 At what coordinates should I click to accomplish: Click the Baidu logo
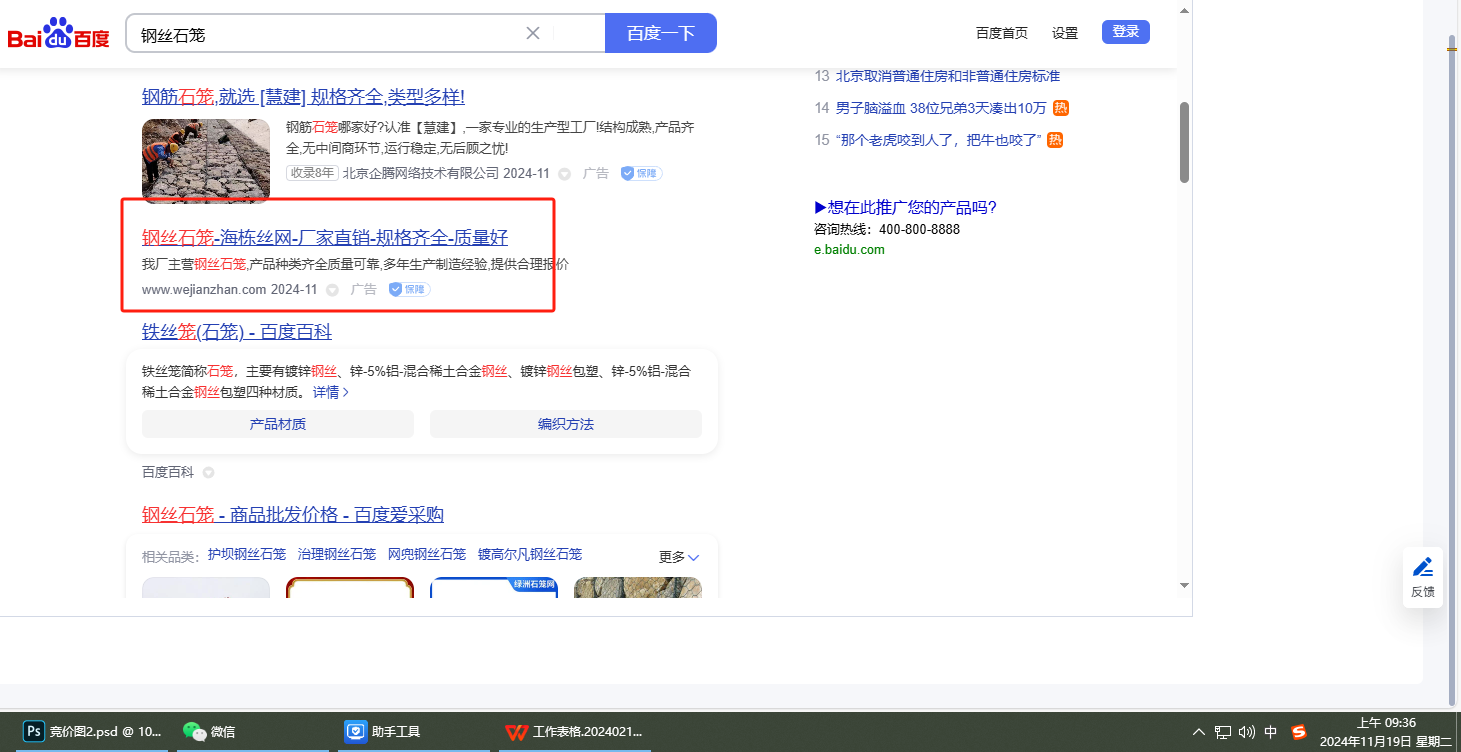click(58, 34)
